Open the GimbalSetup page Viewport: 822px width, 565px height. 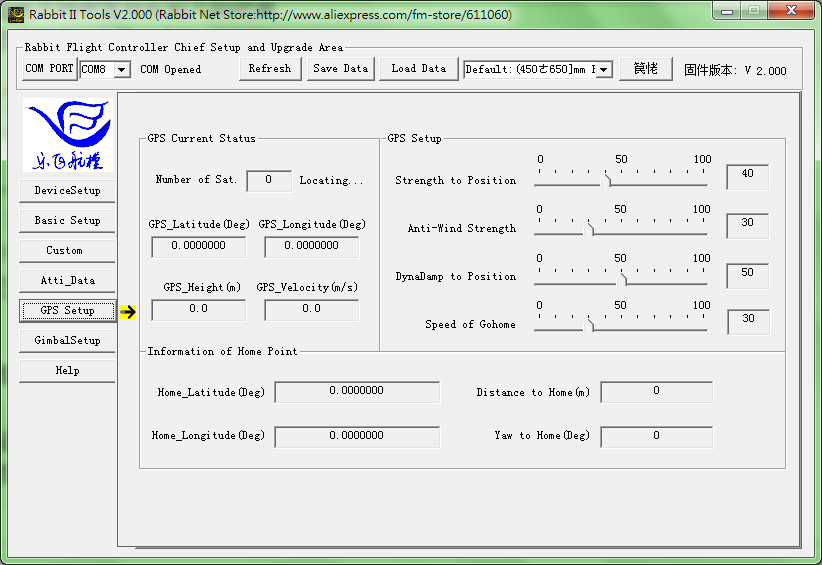pos(67,341)
